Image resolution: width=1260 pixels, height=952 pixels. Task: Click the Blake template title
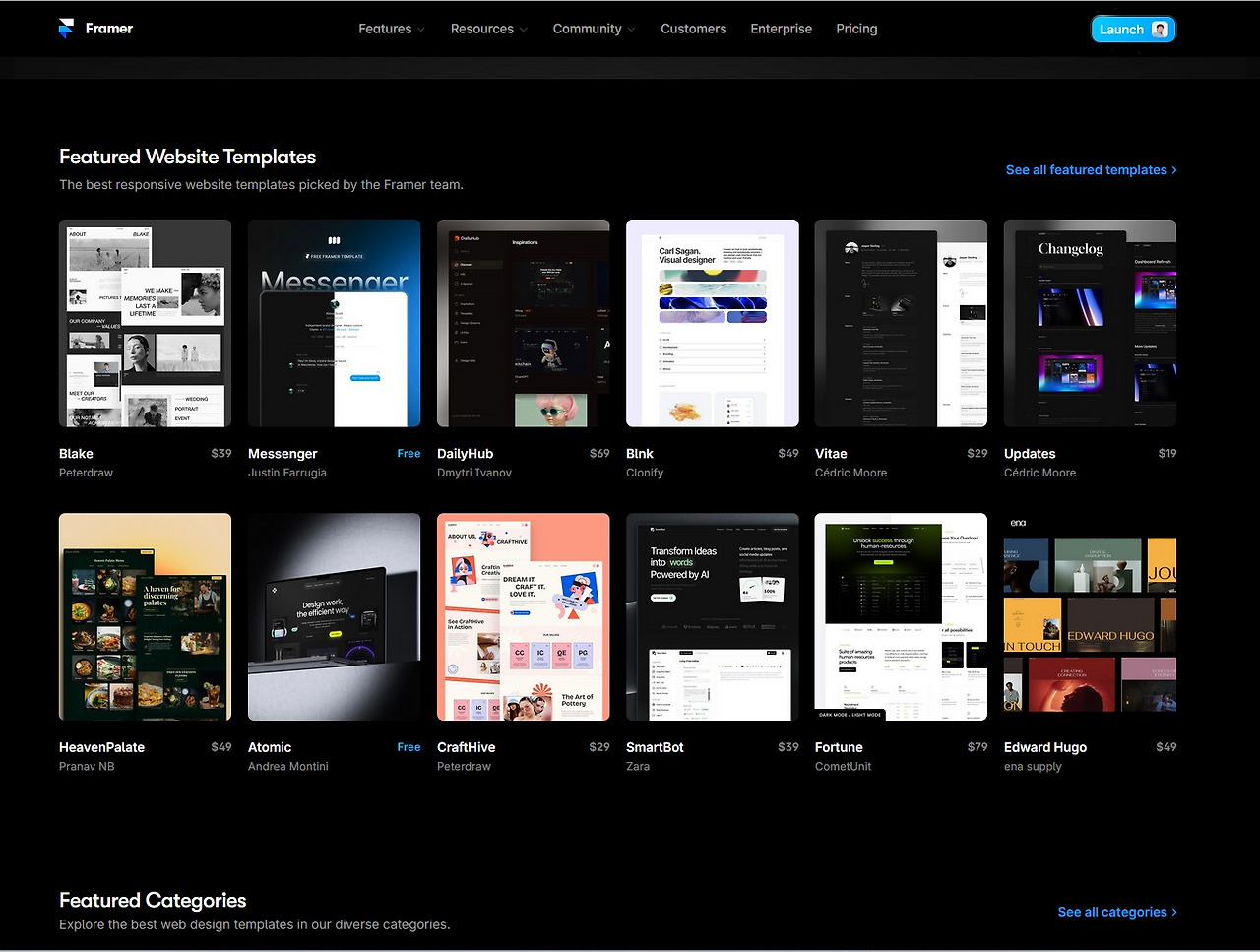point(76,454)
